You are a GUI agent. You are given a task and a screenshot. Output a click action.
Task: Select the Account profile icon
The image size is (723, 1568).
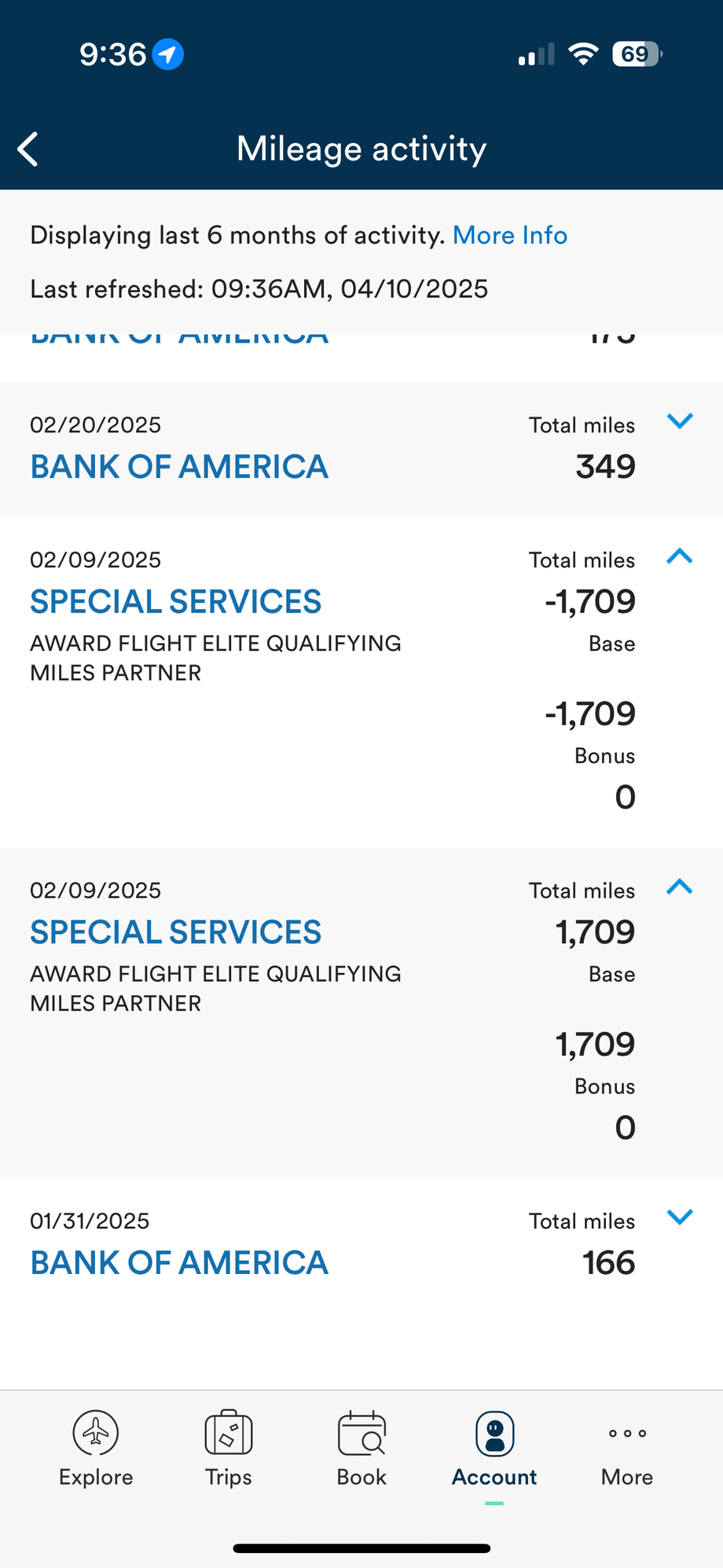coord(494,1434)
